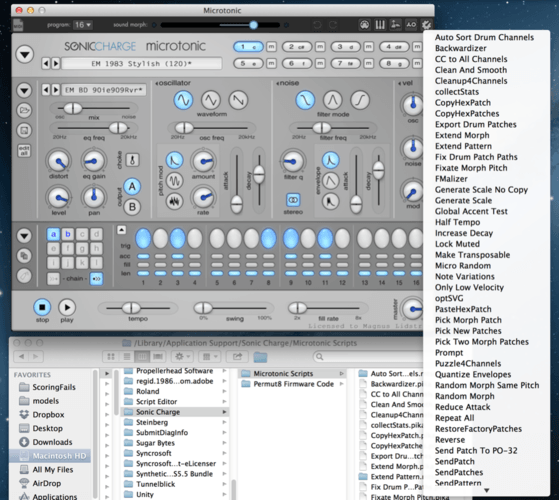This screenshot has height=500, width=559.
Task: Select drum channel 7 button
Action: coord(345,63)
